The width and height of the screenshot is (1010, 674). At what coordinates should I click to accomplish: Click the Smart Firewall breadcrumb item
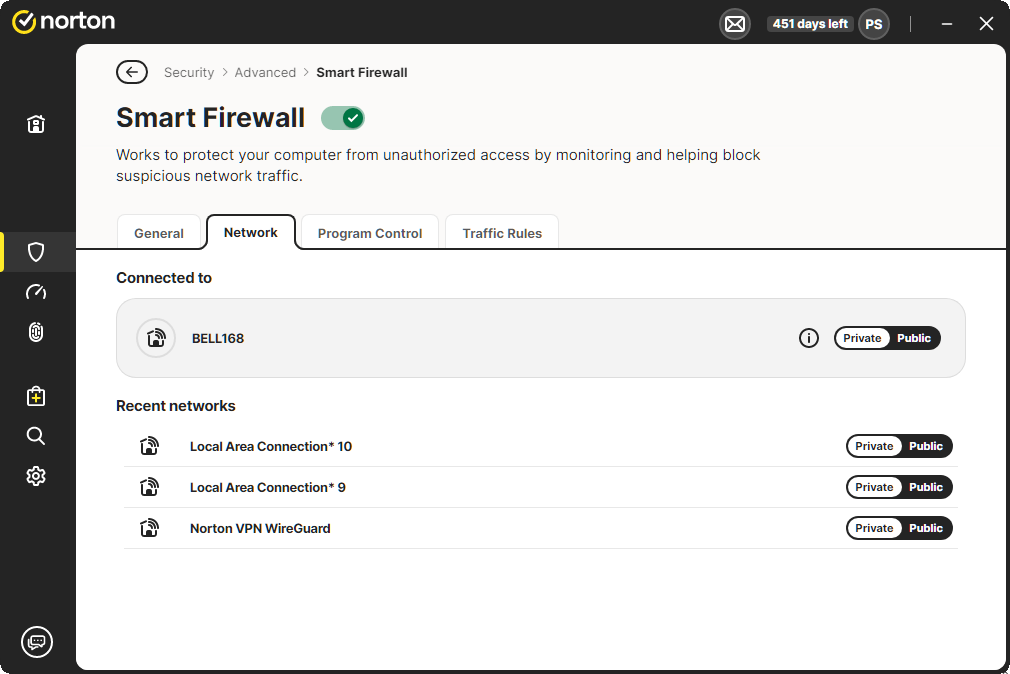click(x=362, y=72)
